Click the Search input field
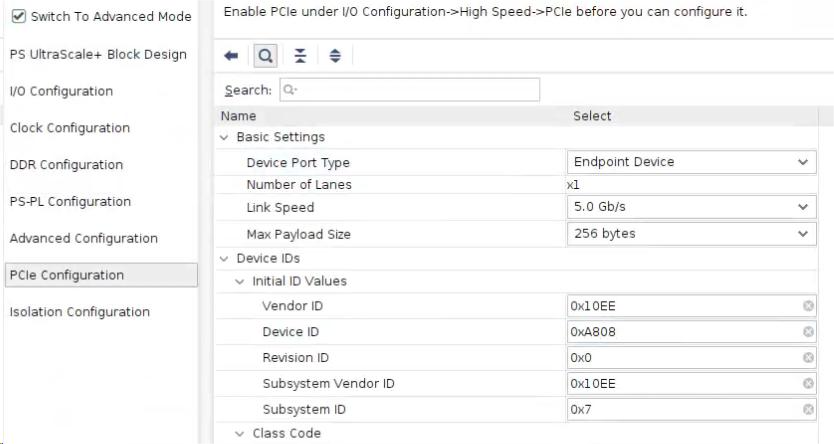 [x=410, y=90]
